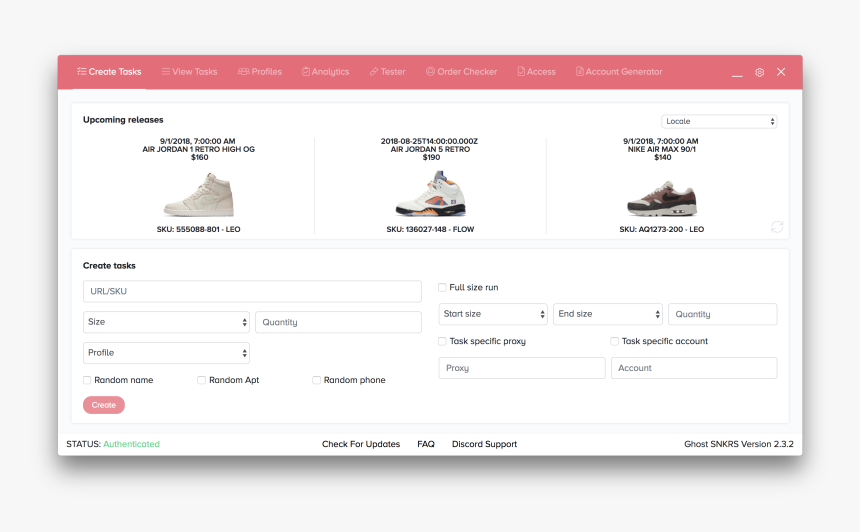This screenshot has width=860, height=532.
Task: Close the Ghost SNKRS window
Action: coord(781,72)
